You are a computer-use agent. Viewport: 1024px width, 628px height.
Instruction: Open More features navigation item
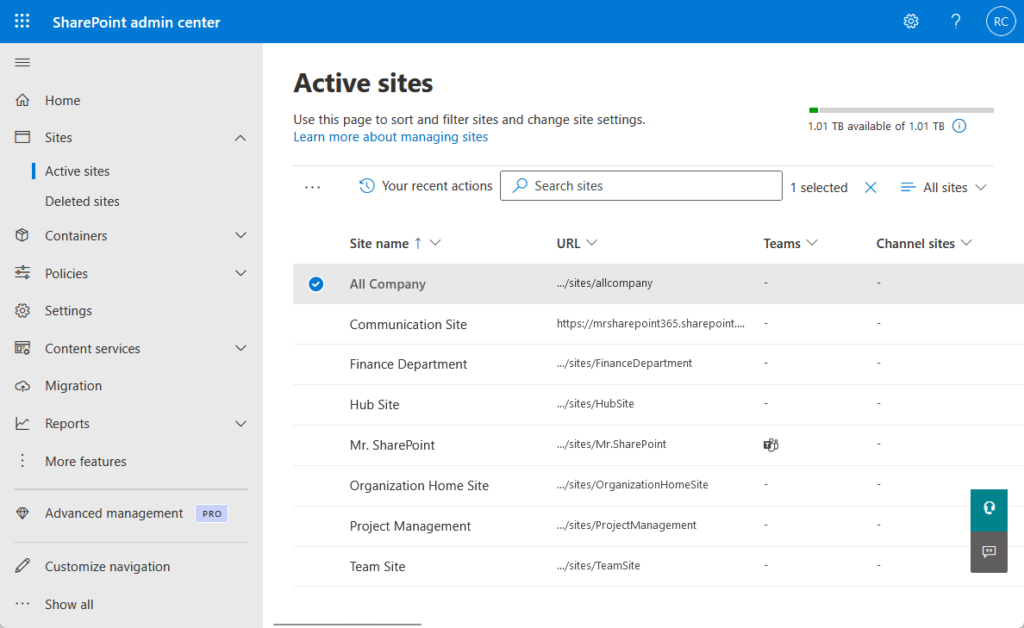click(x=86, y=461)
